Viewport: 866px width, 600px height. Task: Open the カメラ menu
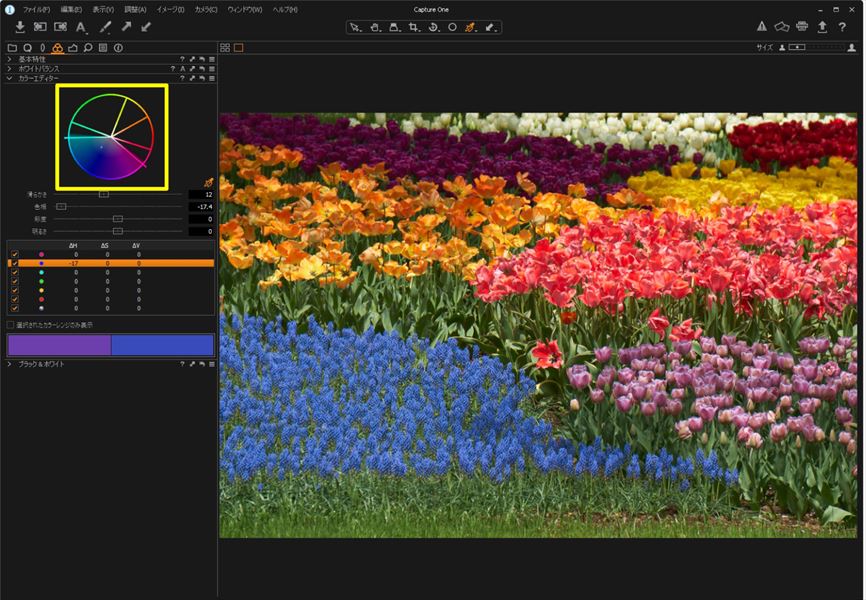click(206, 10)
